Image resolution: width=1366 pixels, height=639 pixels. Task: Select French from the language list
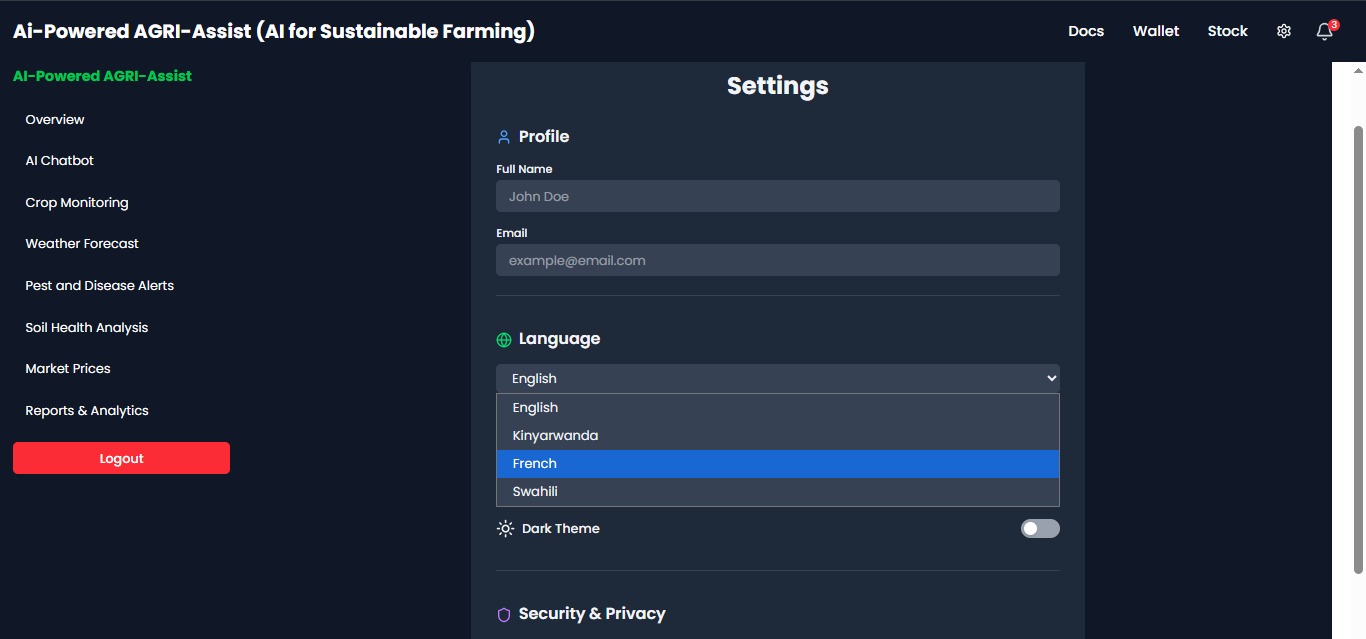point(777,464)
